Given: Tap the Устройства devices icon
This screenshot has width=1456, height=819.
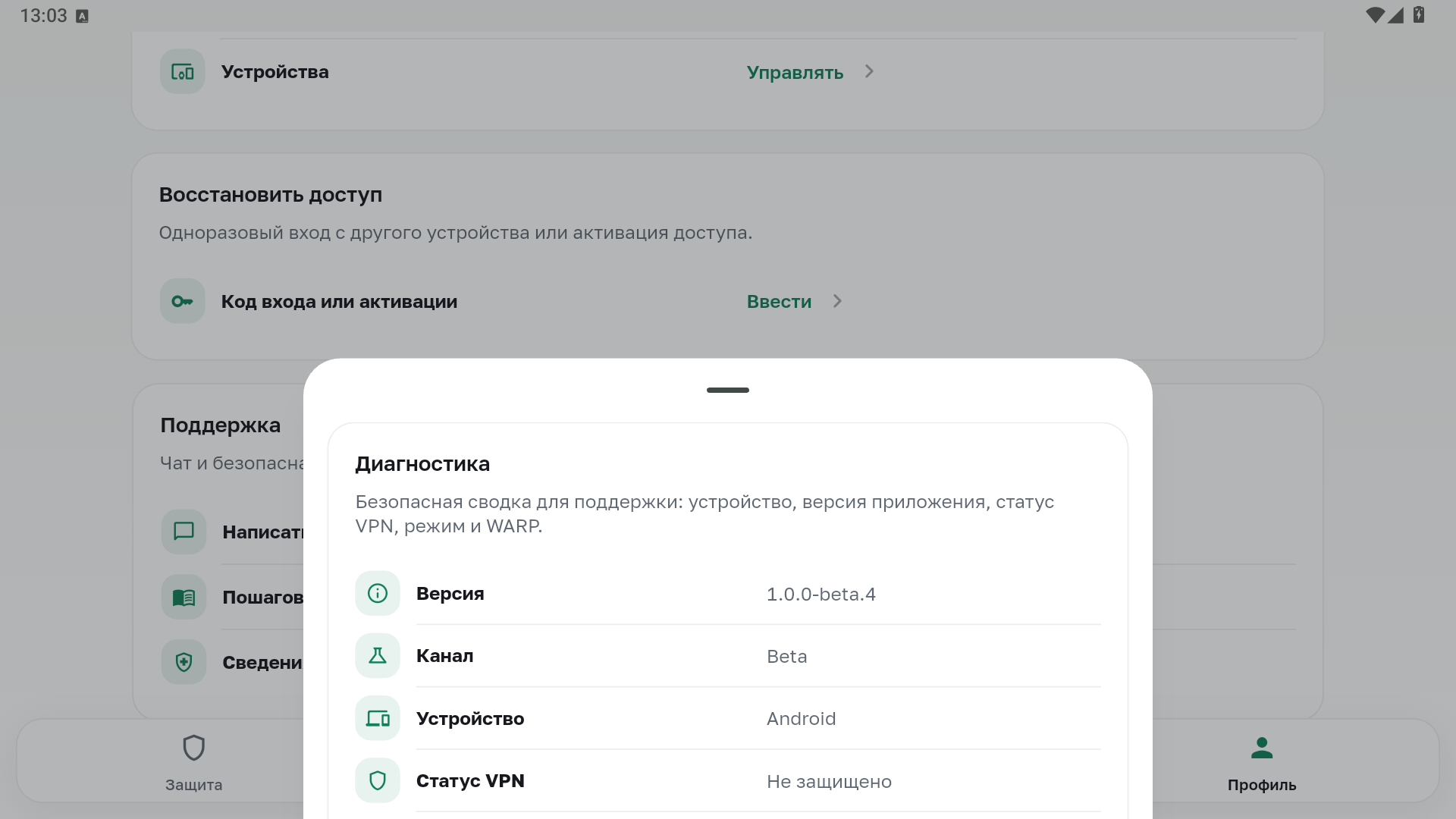Looking at the screenshot, I should click(182, 72).
